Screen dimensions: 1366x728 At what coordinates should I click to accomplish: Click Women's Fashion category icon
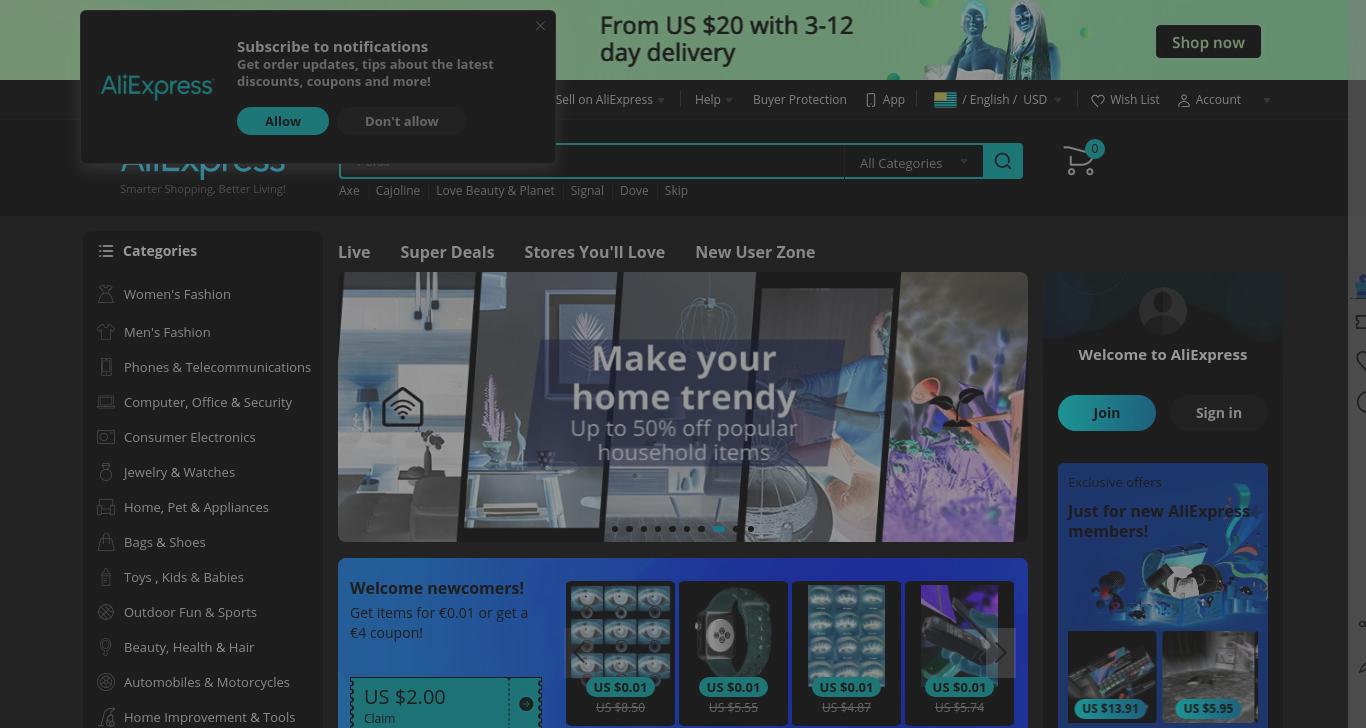click(x=106, y=294)
